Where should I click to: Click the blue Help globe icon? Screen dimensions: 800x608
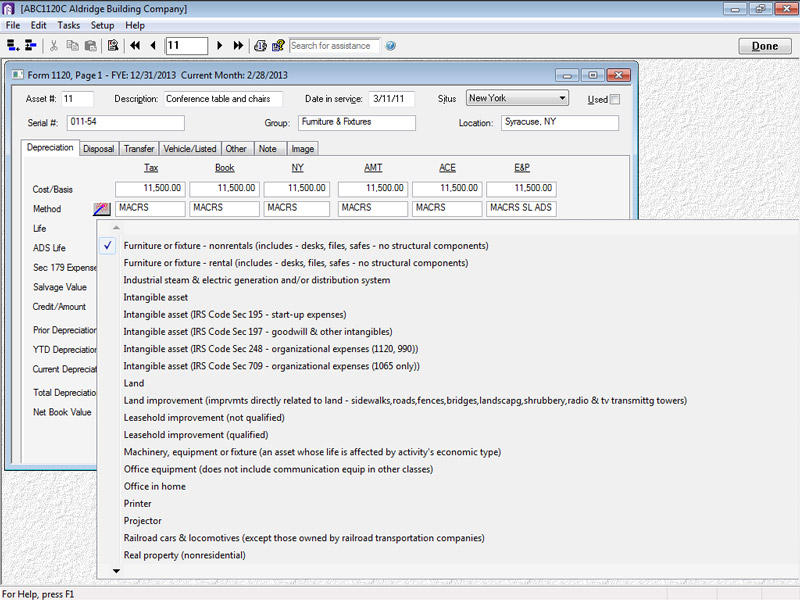coord(390,45)
